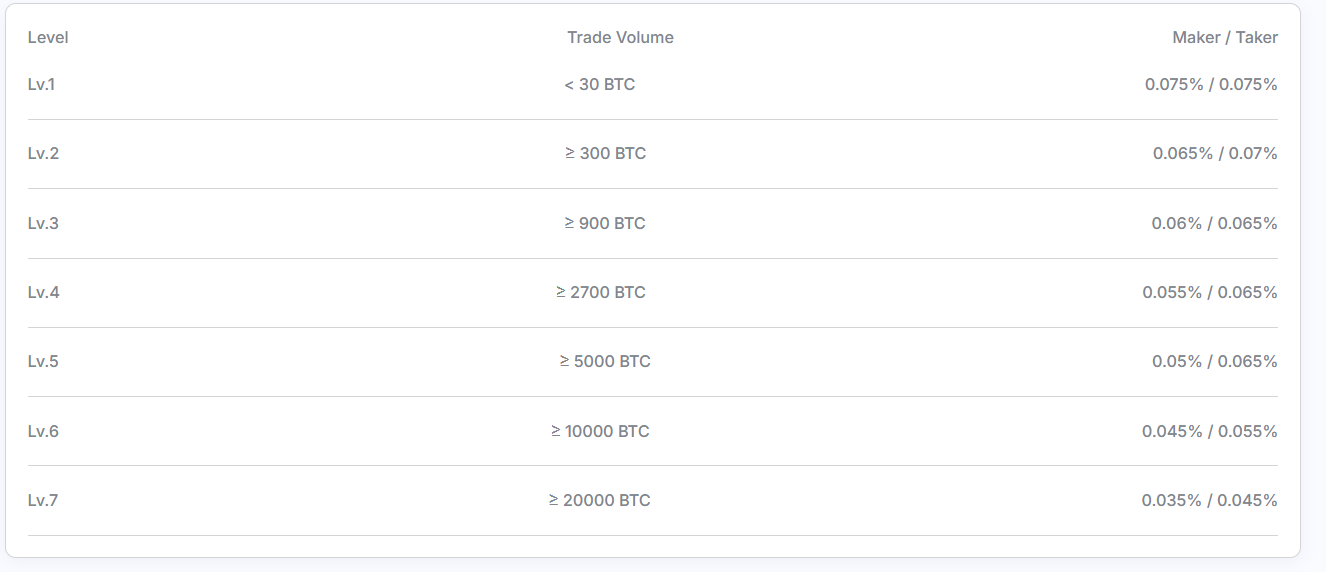
Task: Select the Lv.1 level label
Action: tap(41, 84)
